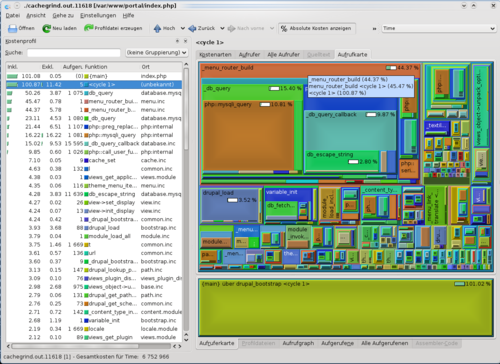Click the {main} über drupal_bootstrap caller block
Image resolution: width=500 pixels, height=364 pixels.
tap(346, 307)
